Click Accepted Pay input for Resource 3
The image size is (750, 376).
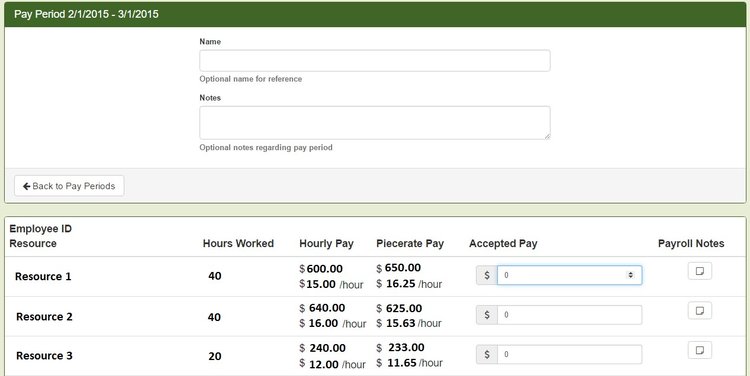[569, 354]
